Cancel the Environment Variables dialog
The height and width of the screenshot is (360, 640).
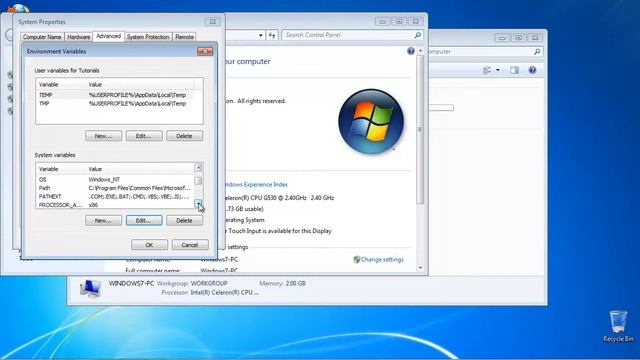pyautogui.click(x=190, y=245)
